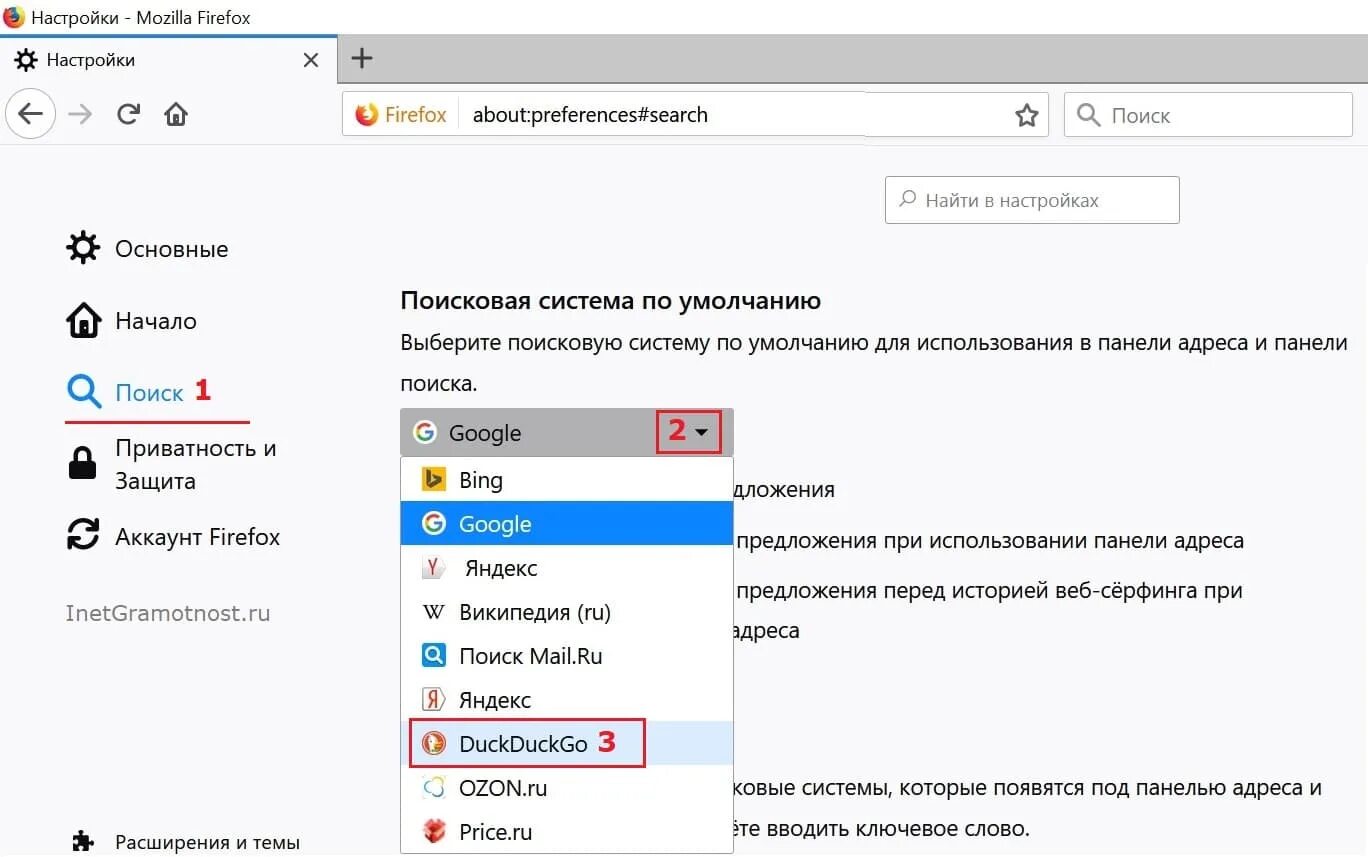Click the puzzle piece extensions icon

coord(83,840)
